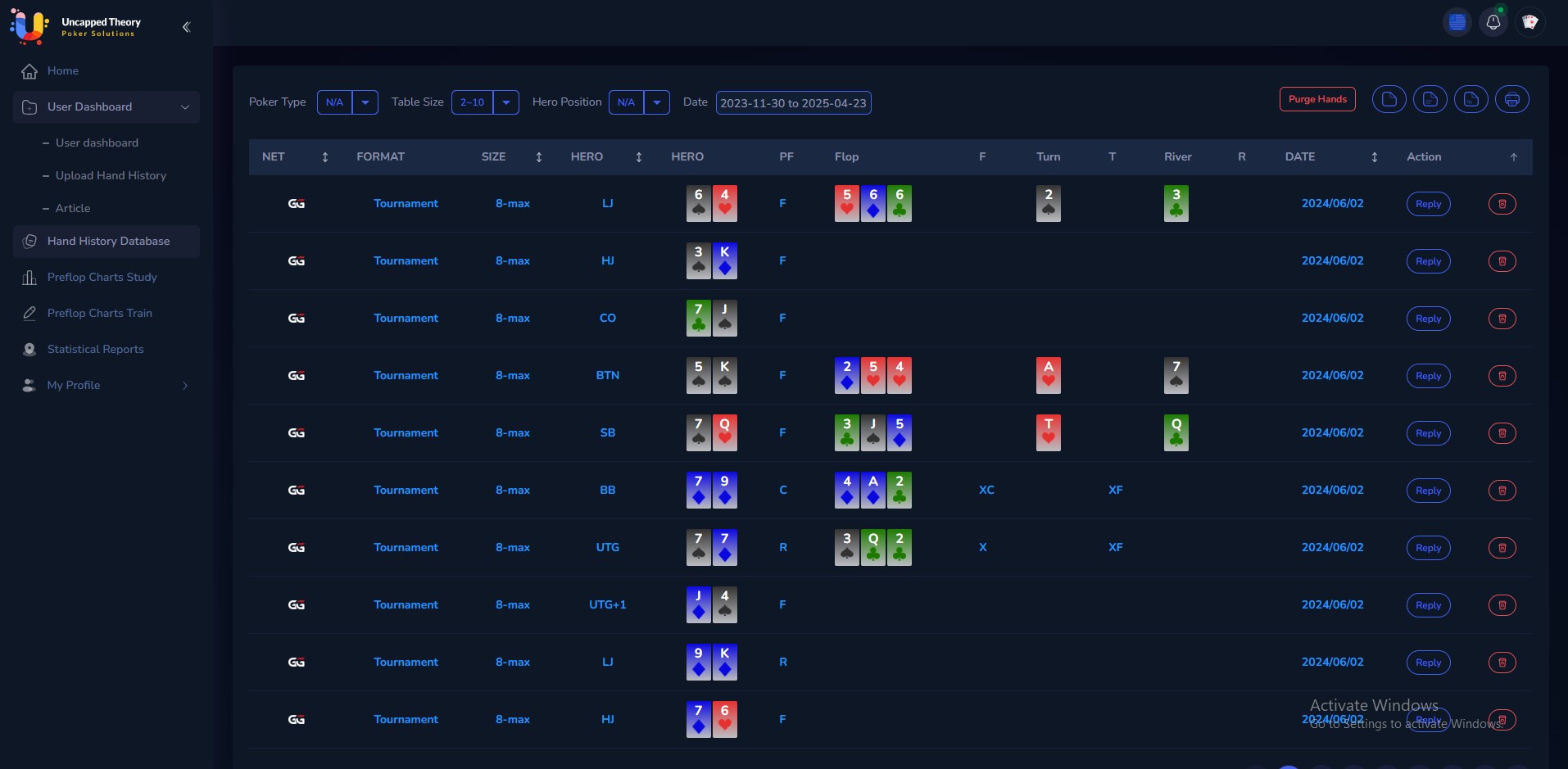
Task: Expand the My Profile chevron
Action: point(185,386)
